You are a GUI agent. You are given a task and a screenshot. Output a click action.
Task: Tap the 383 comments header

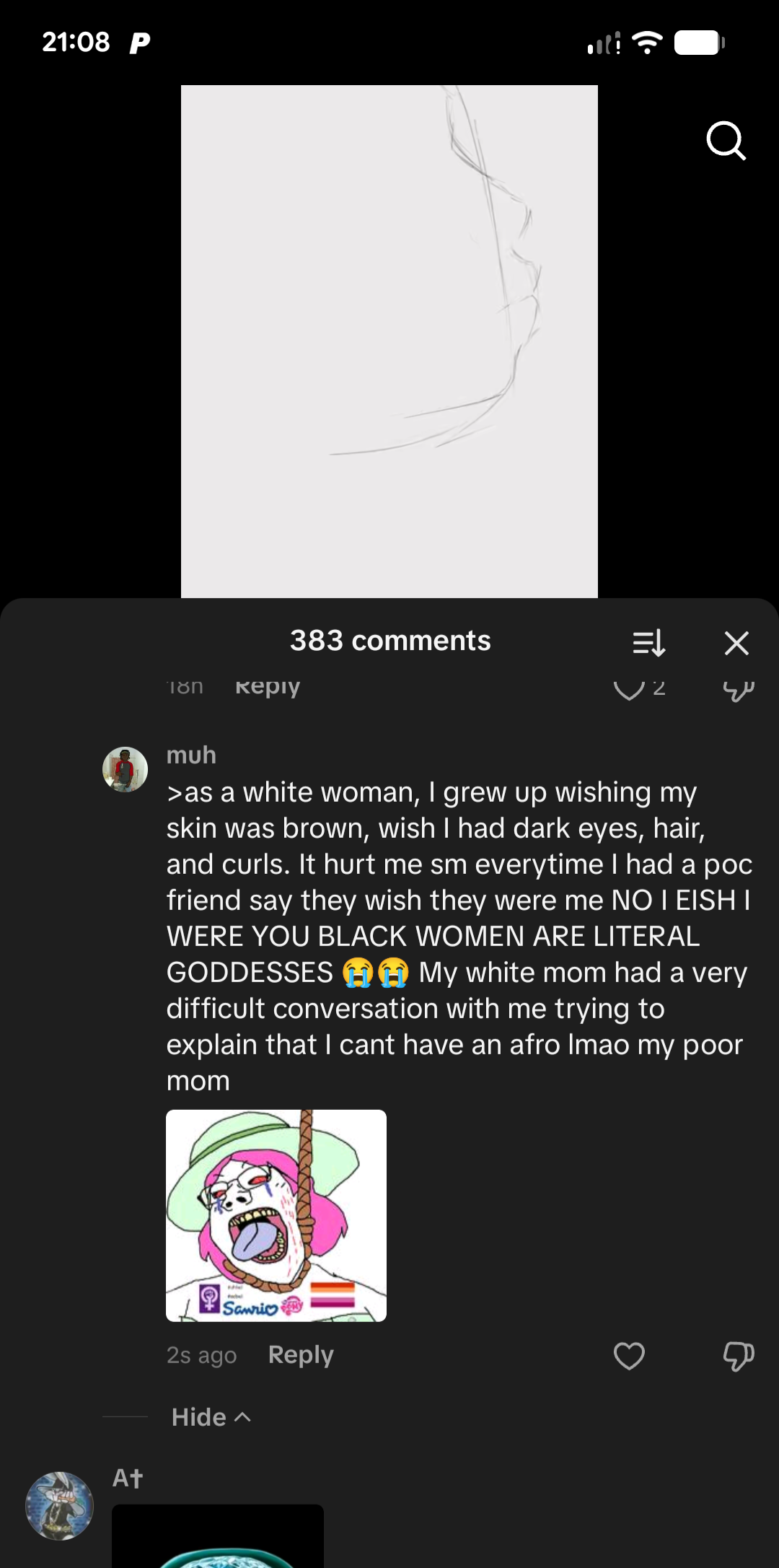click(390, 641)
